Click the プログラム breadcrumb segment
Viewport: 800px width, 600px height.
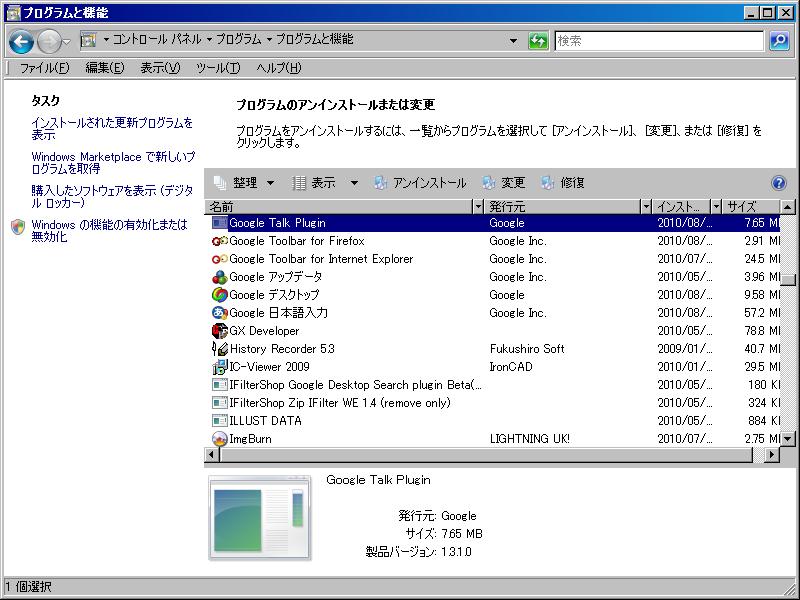(239, 40)
